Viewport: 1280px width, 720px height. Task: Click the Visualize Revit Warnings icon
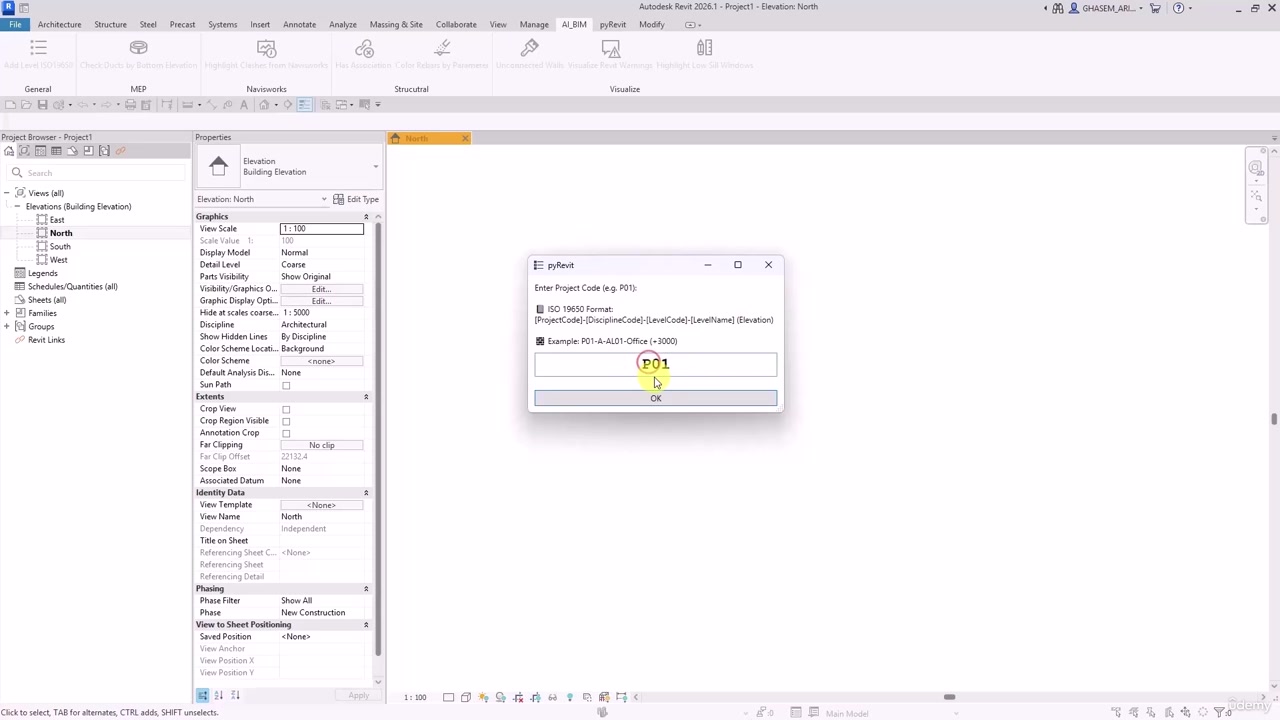click(x=611, y=48)
